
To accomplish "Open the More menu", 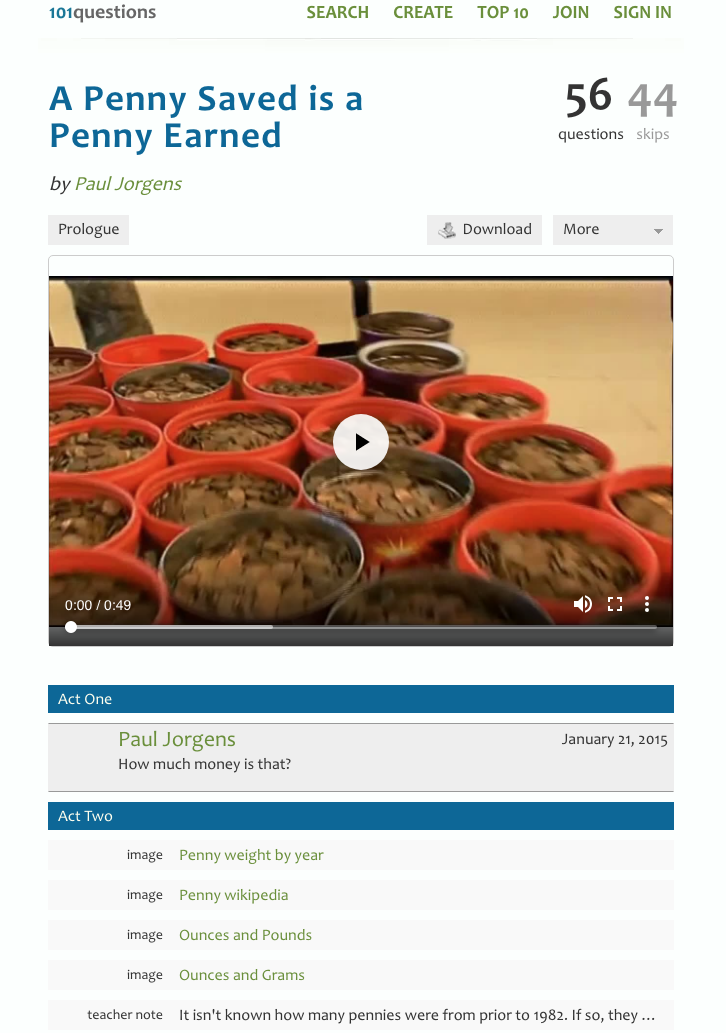I will click(613, 230).
